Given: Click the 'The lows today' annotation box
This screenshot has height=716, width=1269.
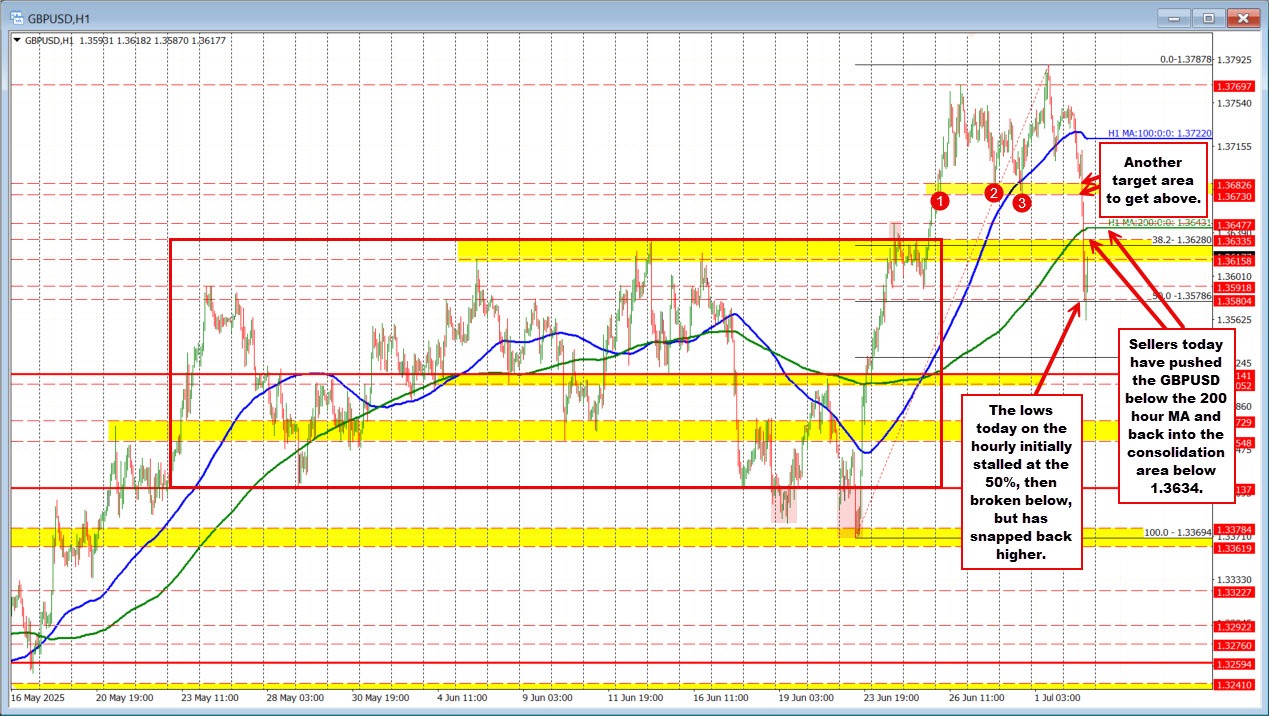Looking at the screenshot, I should 1021,481.
